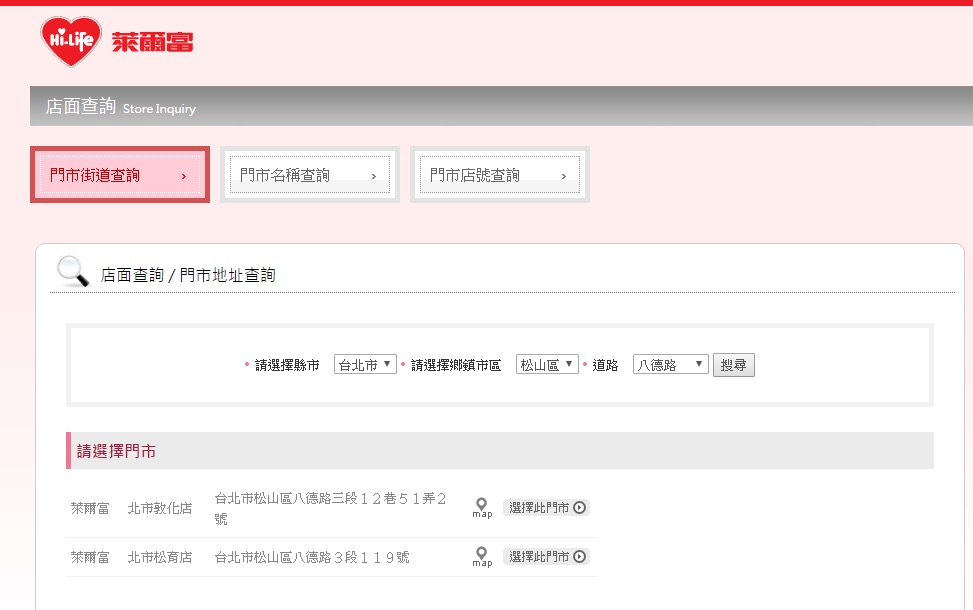Switch to the 門市街道查詢 tab

click(x=120, y=175)
